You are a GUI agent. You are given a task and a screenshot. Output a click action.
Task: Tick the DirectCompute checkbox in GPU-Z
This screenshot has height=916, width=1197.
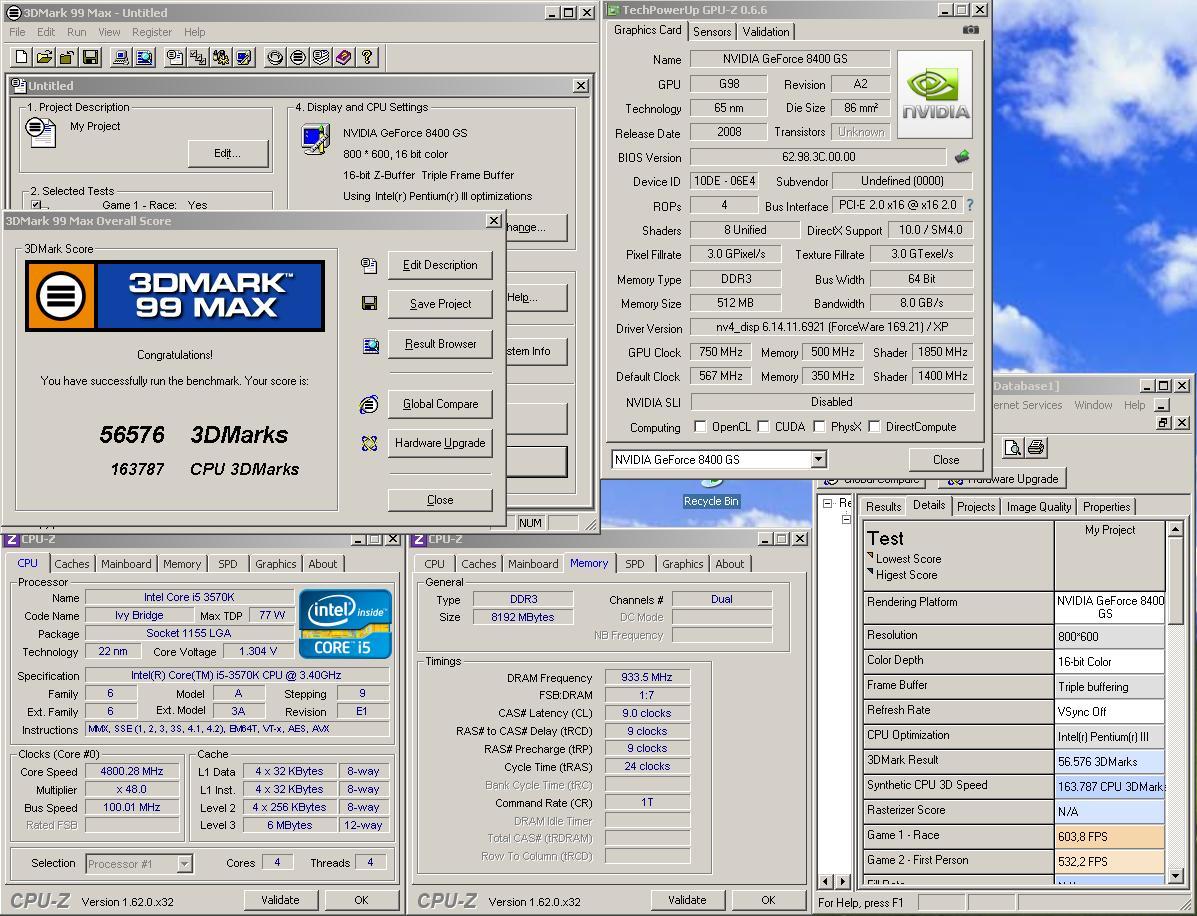tap(874, 427)
